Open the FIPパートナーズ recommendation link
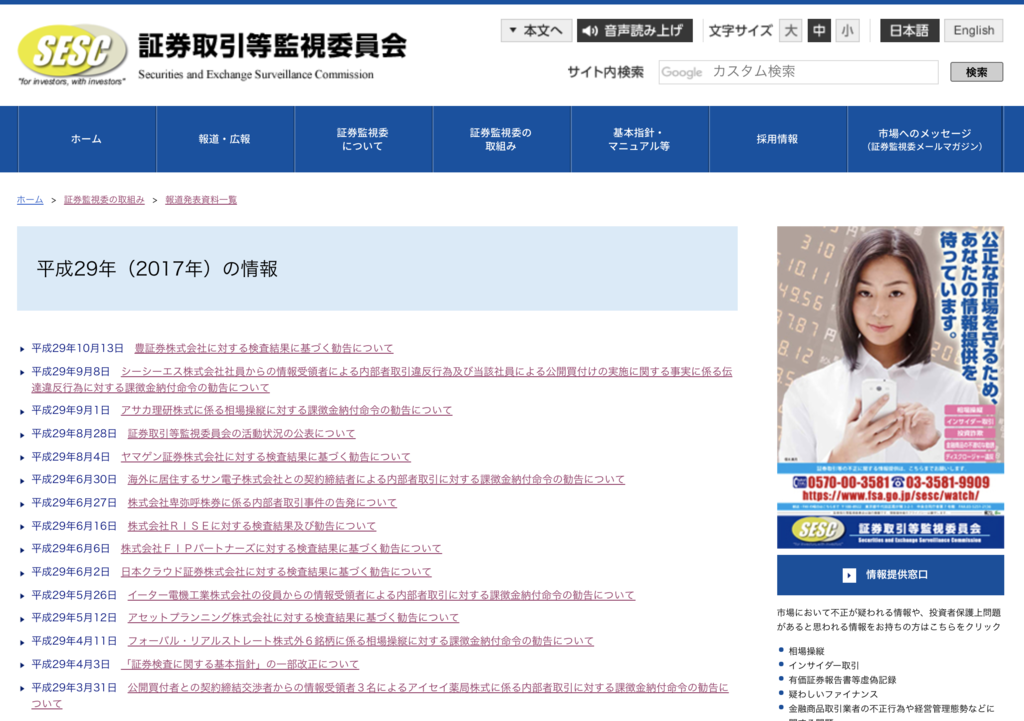 point(281,549)
